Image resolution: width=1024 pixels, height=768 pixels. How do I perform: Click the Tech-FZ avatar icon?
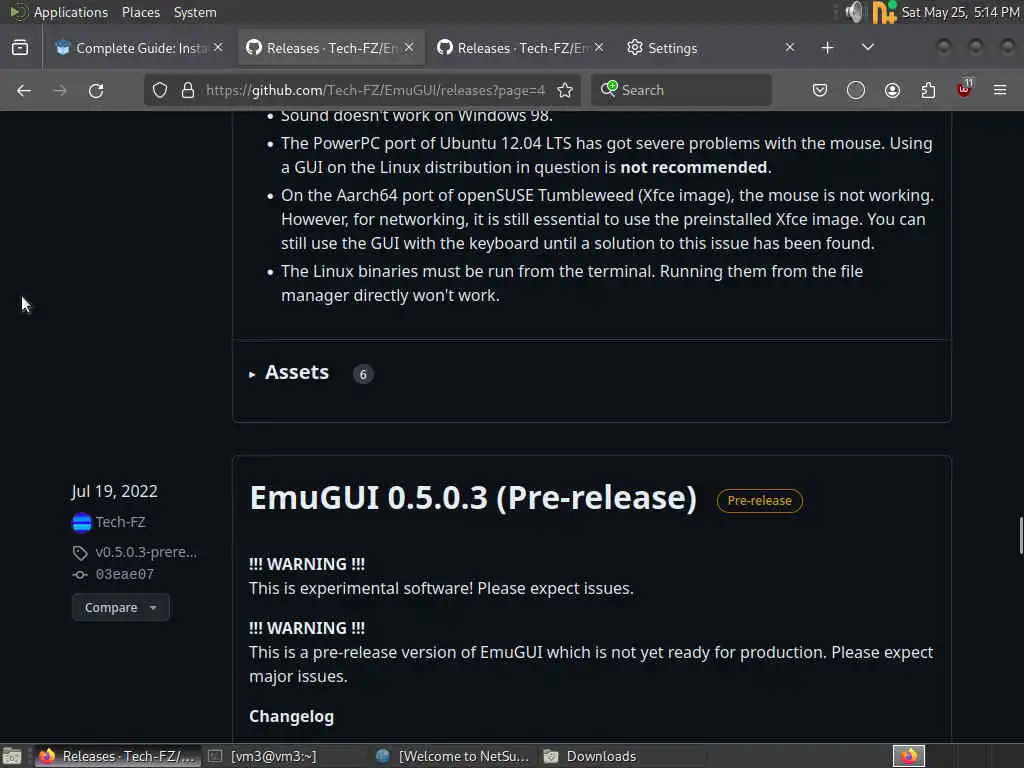[x=82, y=522]
